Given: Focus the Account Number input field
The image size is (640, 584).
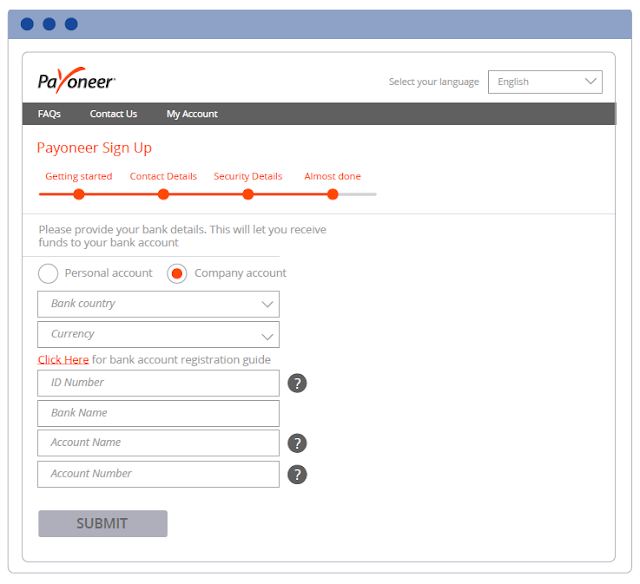Looking at the screenshot, I should click(x=158, y=474).
